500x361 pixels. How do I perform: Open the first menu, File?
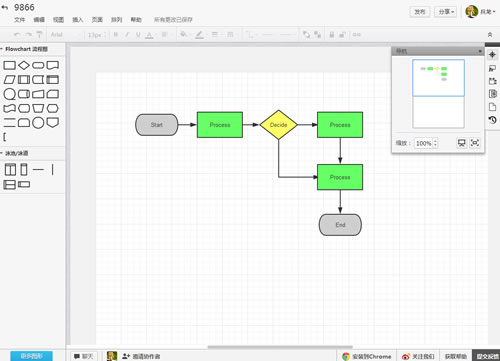(x=20, y=20)
